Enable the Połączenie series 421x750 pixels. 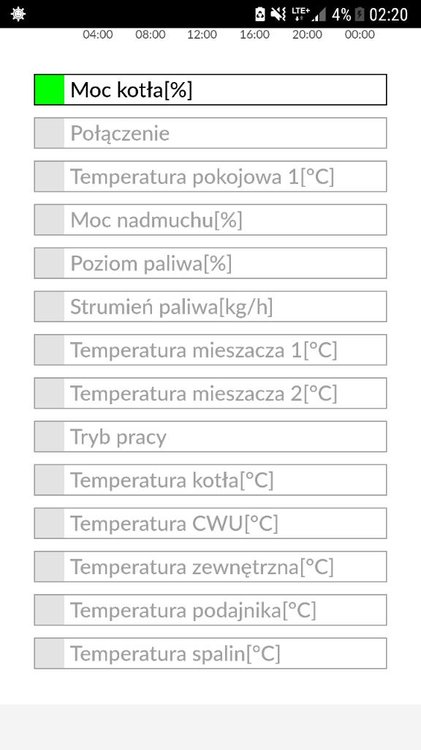tap(210, 133)
